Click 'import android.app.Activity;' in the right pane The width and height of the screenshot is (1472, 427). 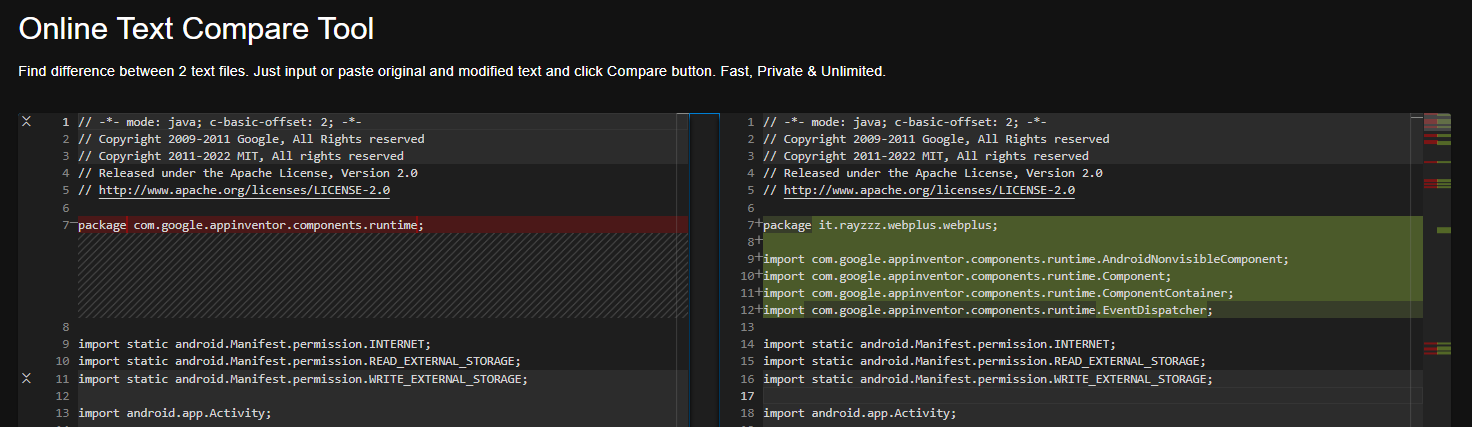tap(860, 412)
